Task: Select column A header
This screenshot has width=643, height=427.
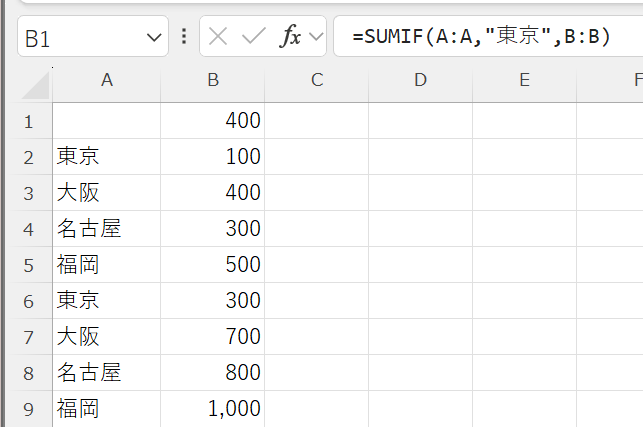Action: pyautogui.click(x=107, y=80)
